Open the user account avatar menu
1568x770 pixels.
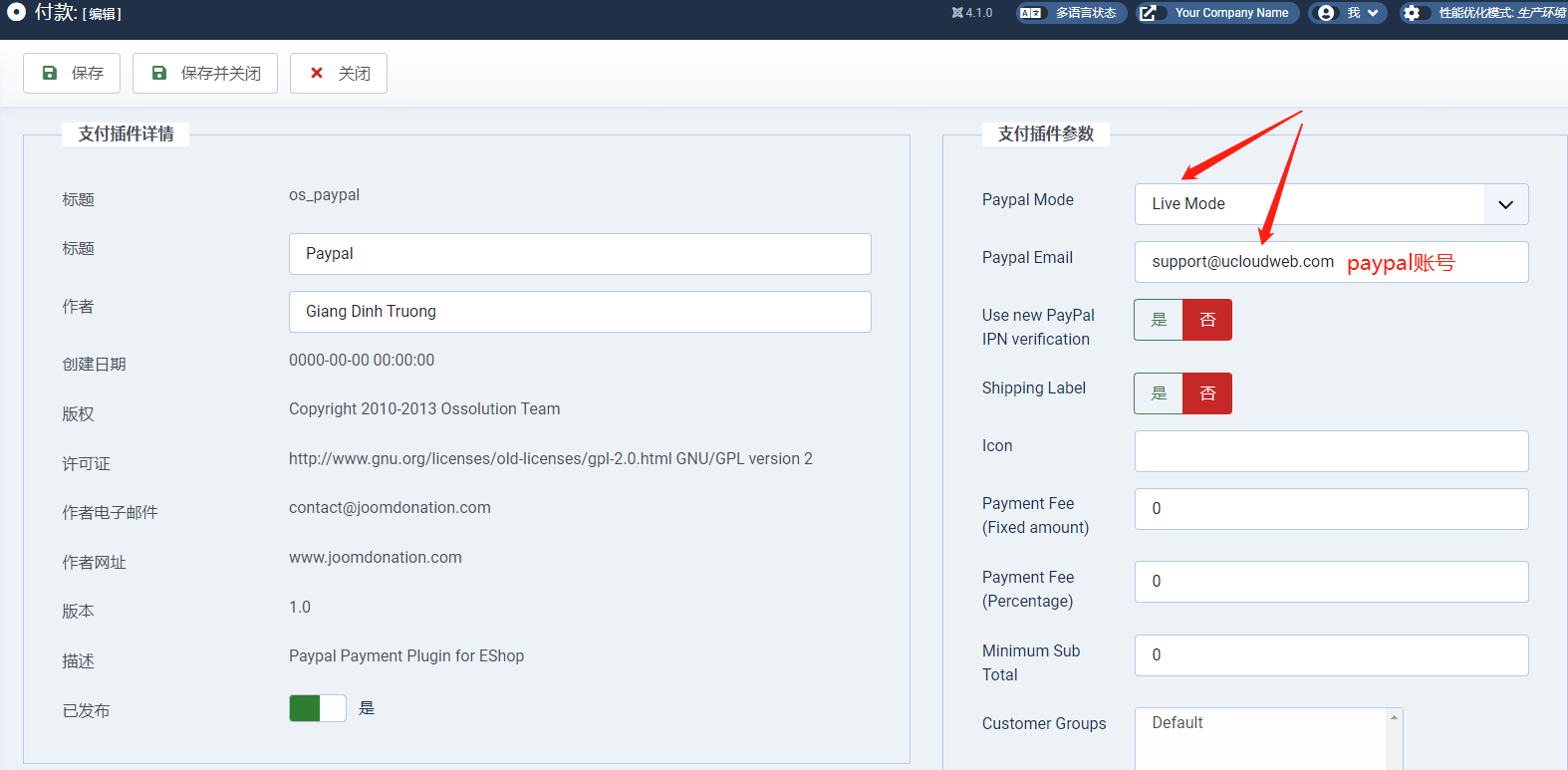[x=1326, y=13]
